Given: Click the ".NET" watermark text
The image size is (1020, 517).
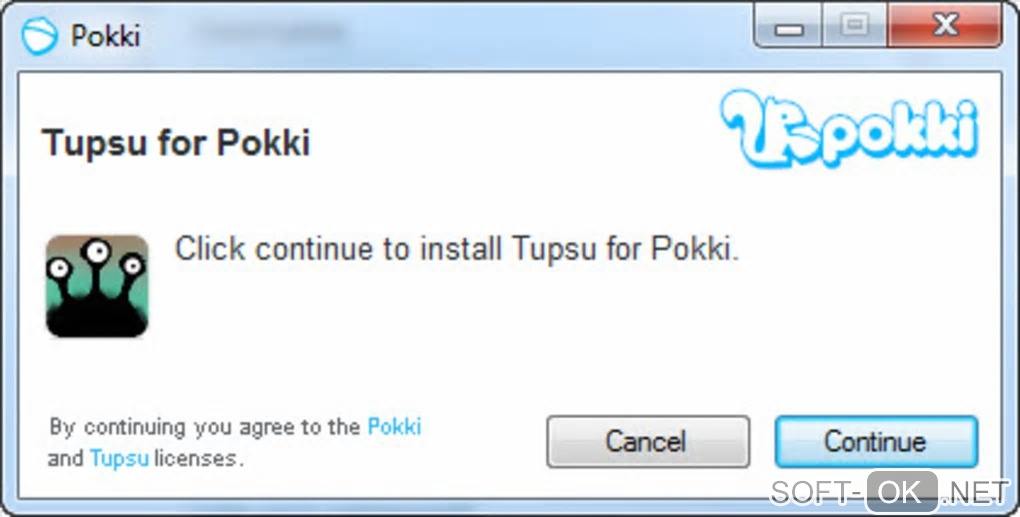Looking at the screenshot, I should (x=975, y=492).
